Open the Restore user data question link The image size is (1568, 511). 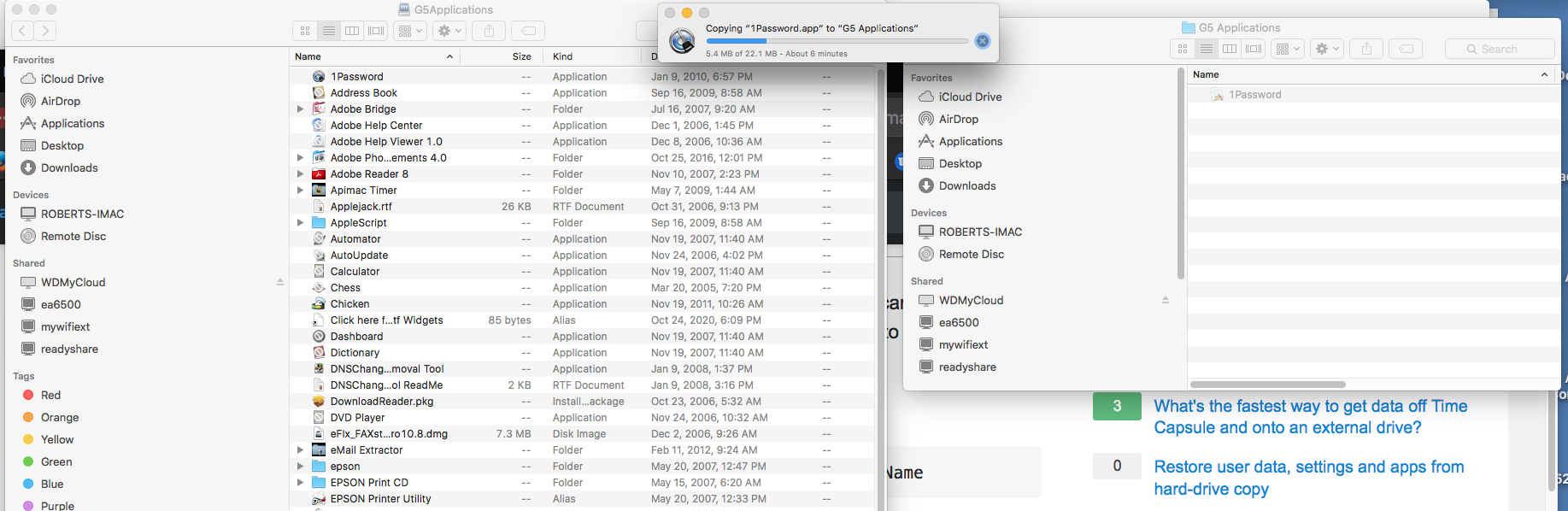pyautogui.click(x=1309, y=478)
